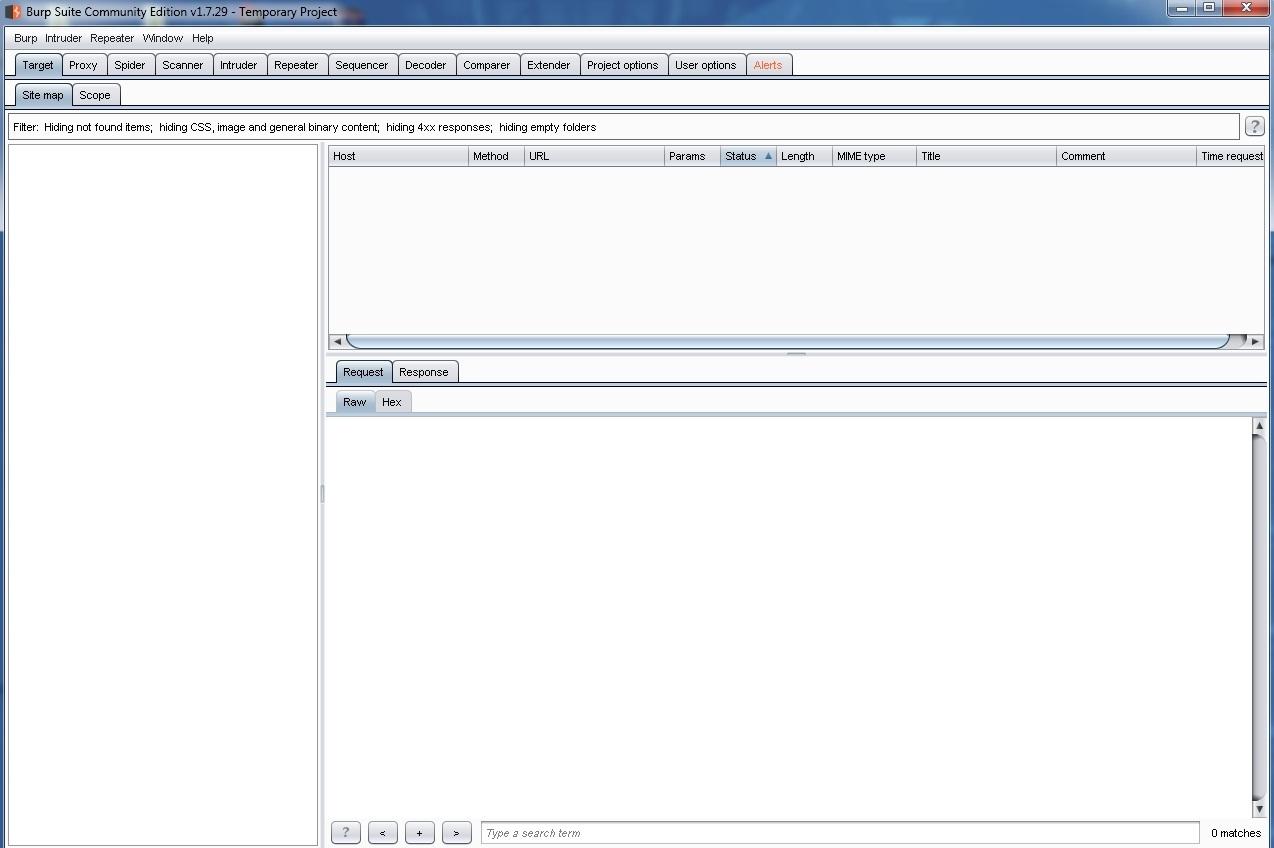Select the Response tab
This screenshot has width=1274, height=848.
pos(424,371)
